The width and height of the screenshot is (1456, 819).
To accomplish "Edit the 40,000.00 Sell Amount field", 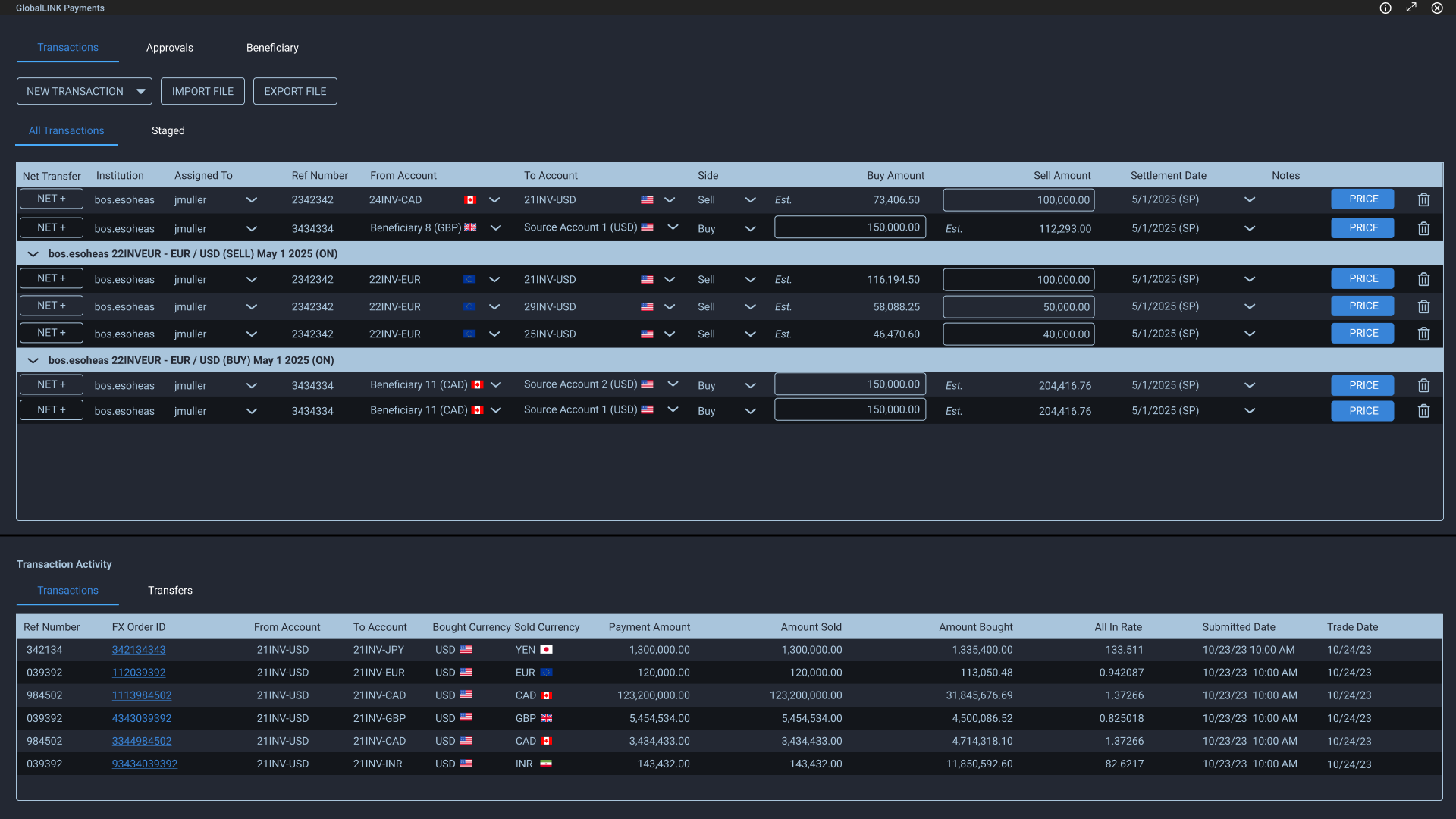I will click(1018, 334).
